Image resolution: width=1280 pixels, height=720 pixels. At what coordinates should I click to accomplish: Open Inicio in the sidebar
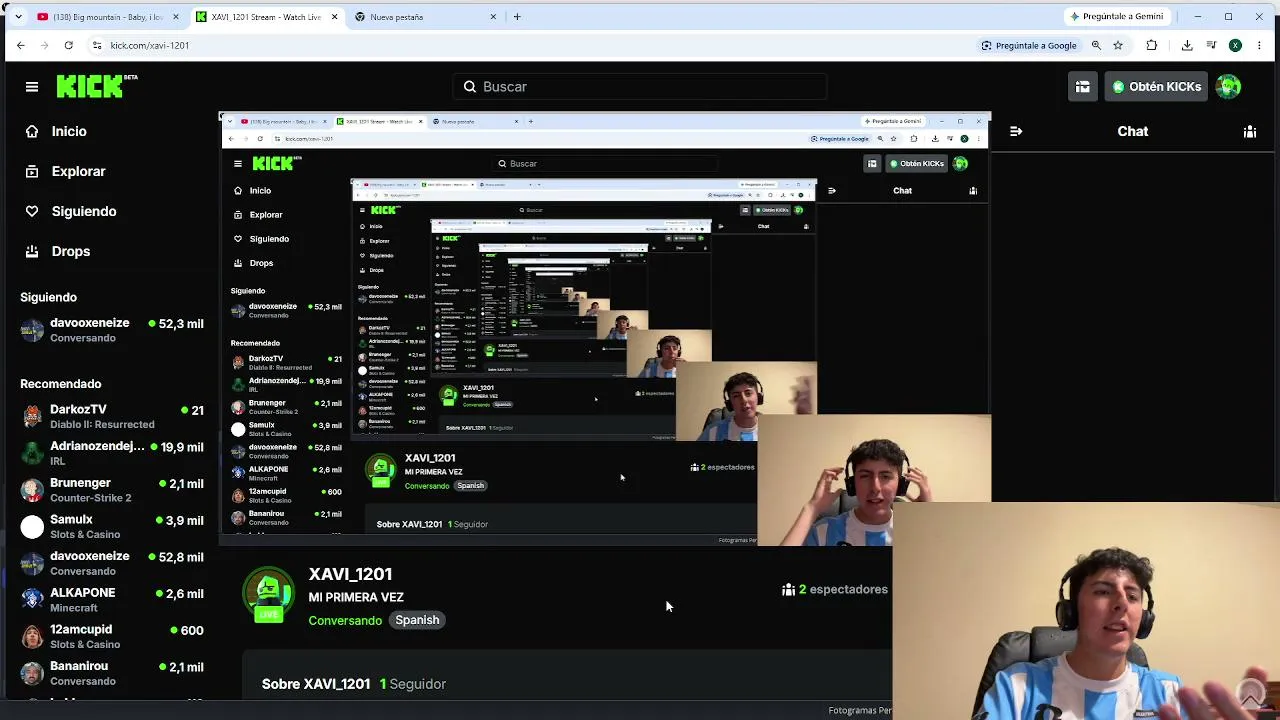[x=69, y=131]
